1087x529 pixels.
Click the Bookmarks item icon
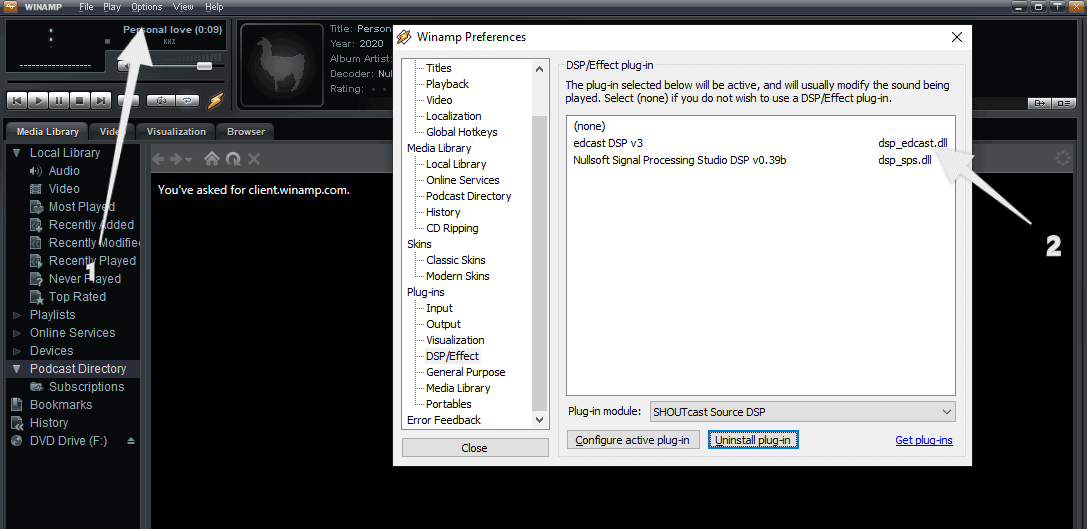[17, 405]
